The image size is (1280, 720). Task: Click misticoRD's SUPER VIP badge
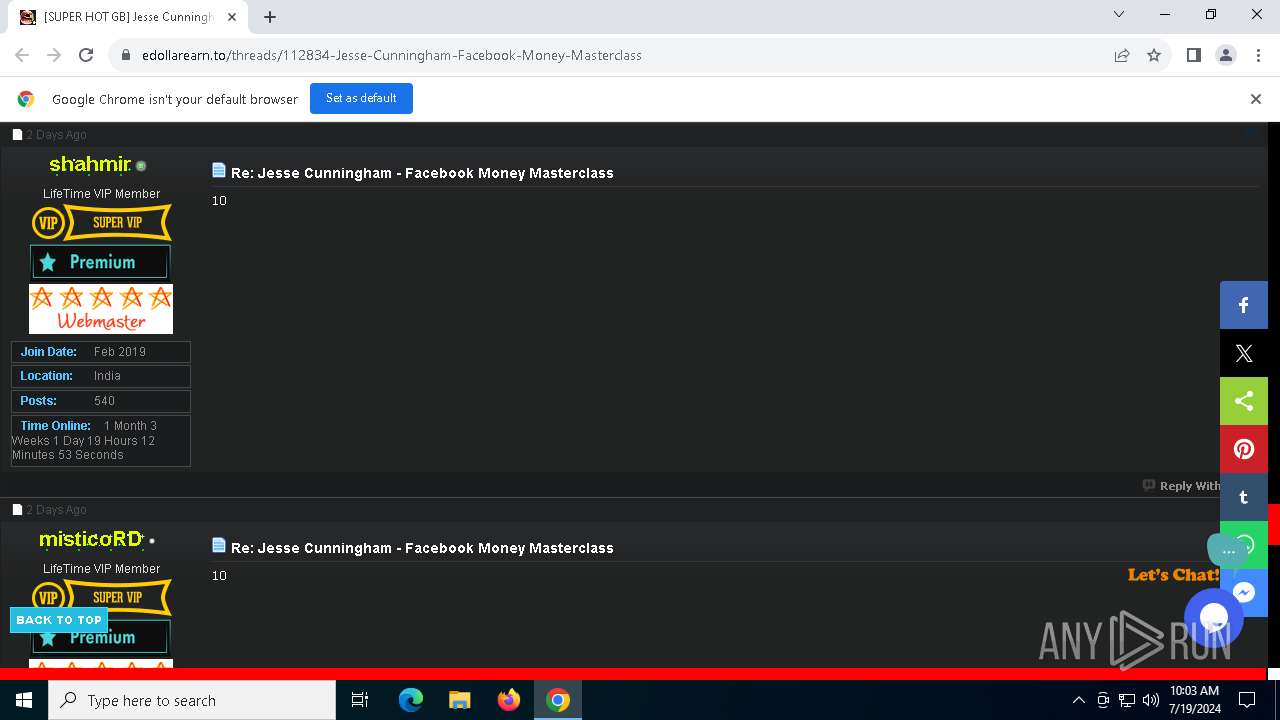coord(101,597)
